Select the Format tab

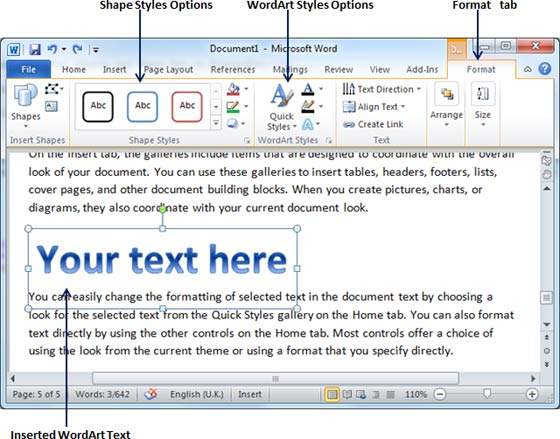pyautogui.click(x=481, y=69)
